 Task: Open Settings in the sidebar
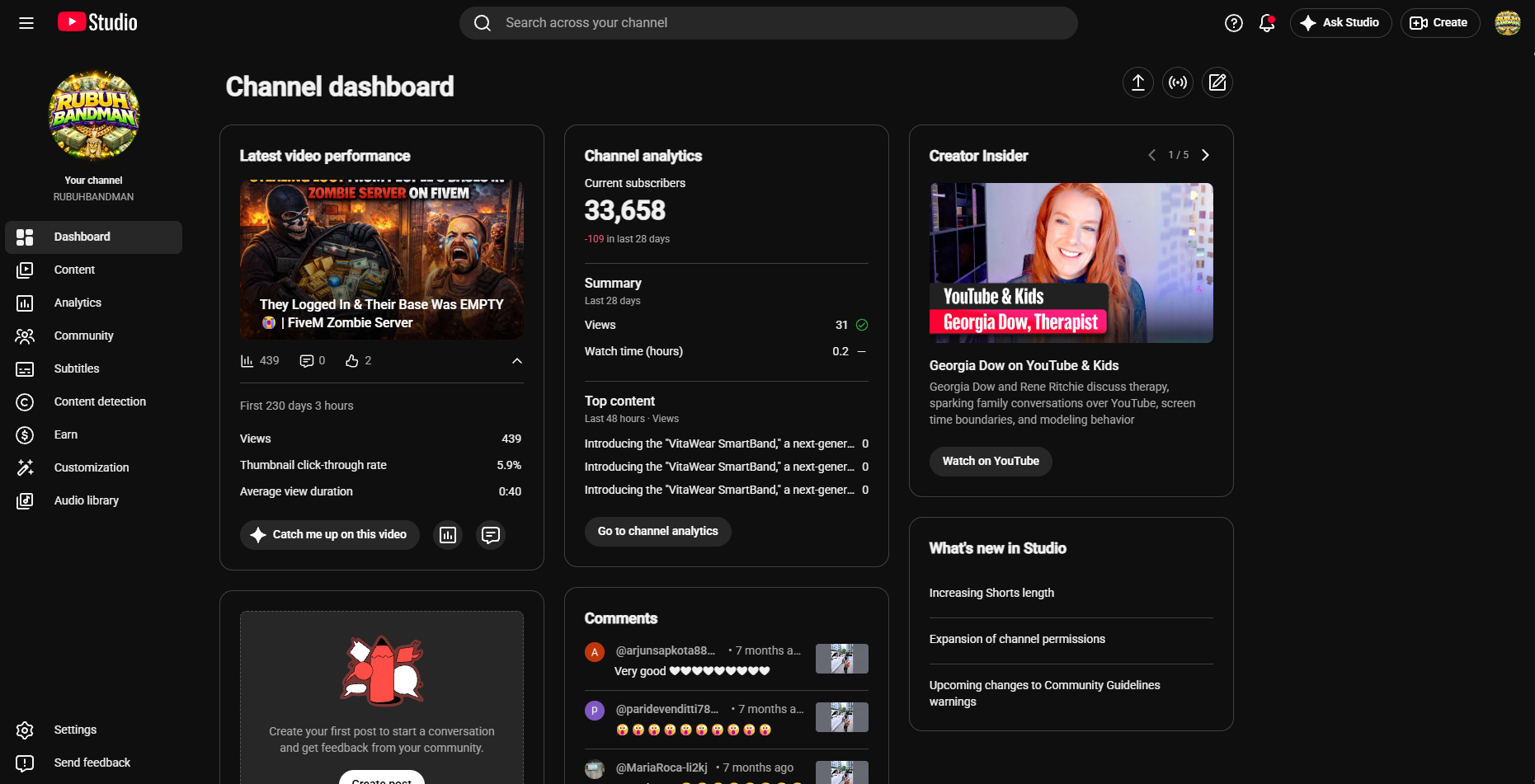click(93, 730)
